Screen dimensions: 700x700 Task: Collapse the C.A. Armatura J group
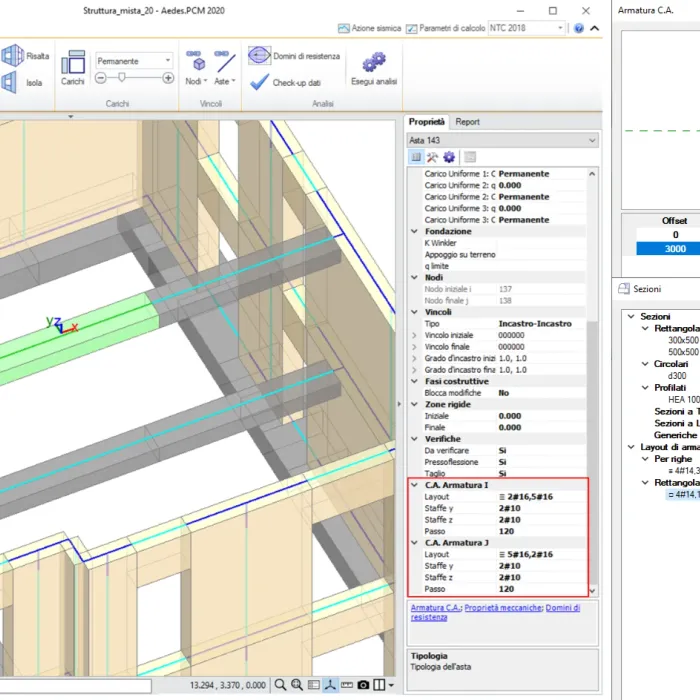pyautogui.click(x=414, y=542)
